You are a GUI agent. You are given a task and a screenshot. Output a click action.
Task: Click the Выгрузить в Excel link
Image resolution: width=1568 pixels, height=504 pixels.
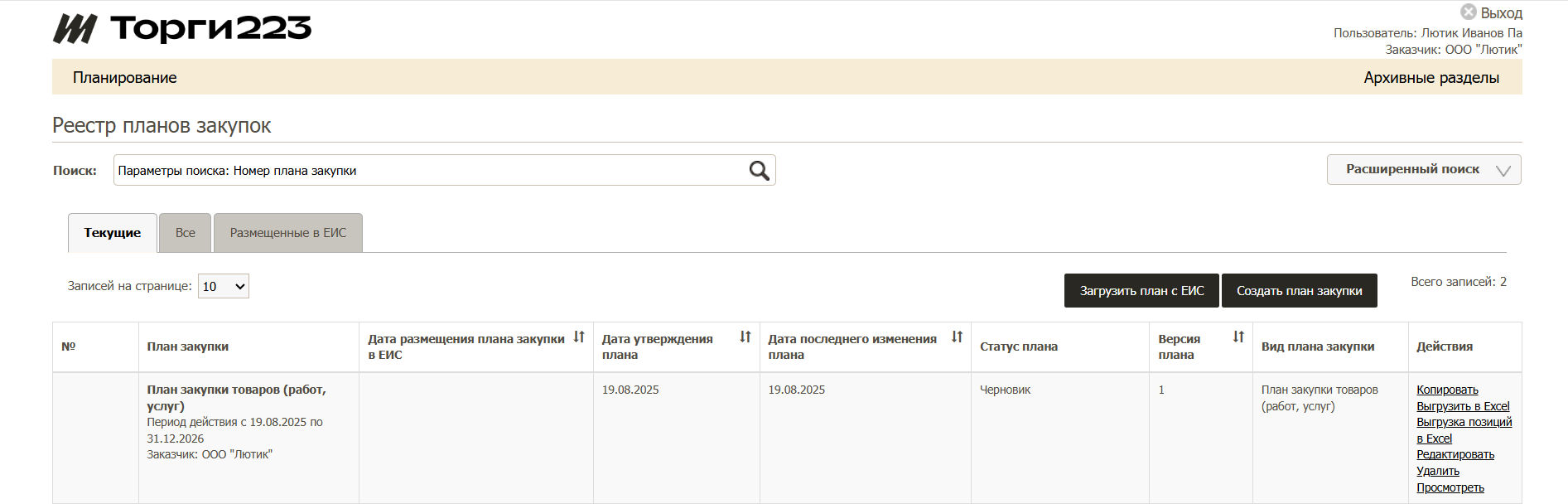tap(1462, 406)
